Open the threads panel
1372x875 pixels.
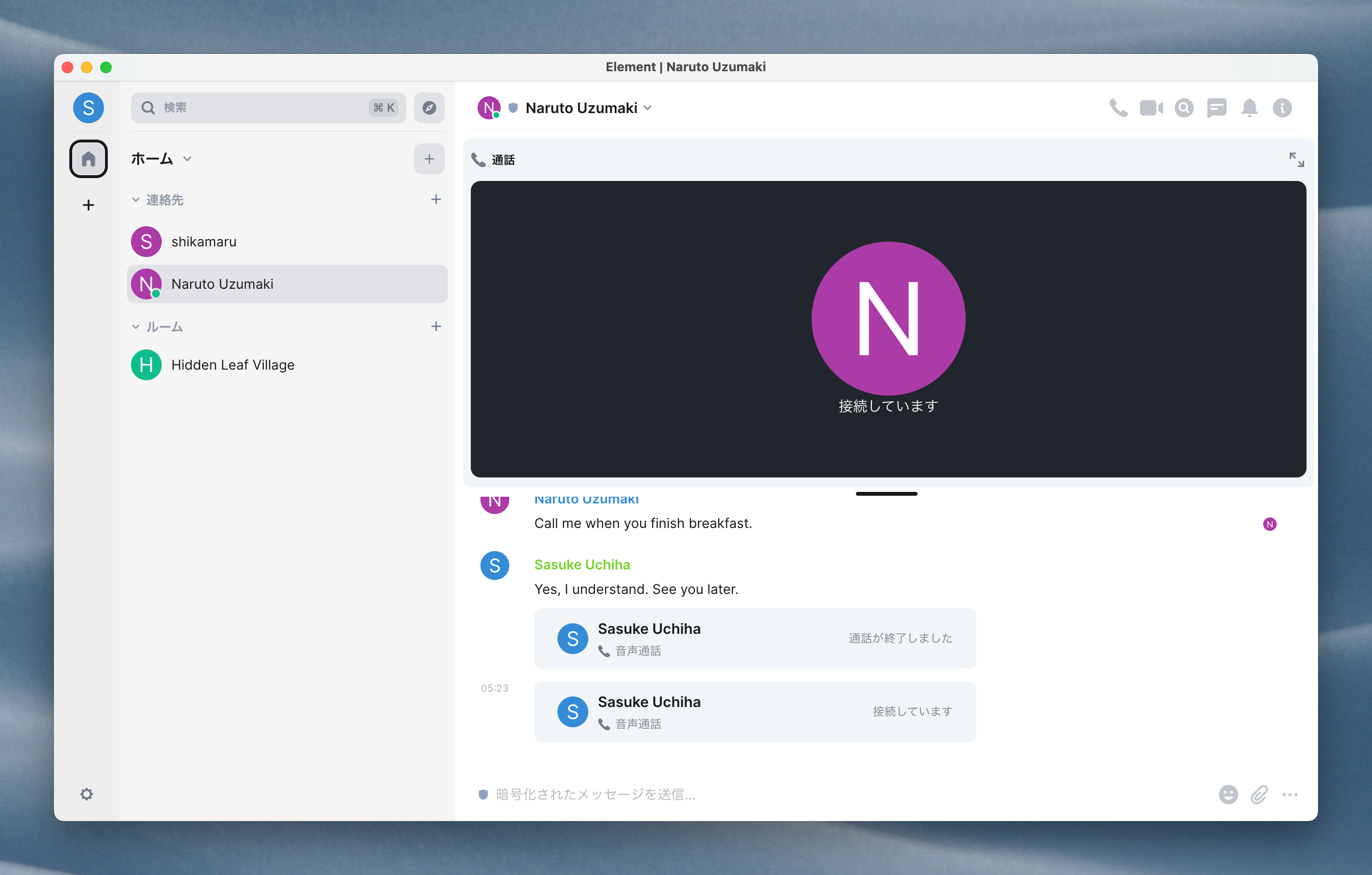coord(1217,108)
